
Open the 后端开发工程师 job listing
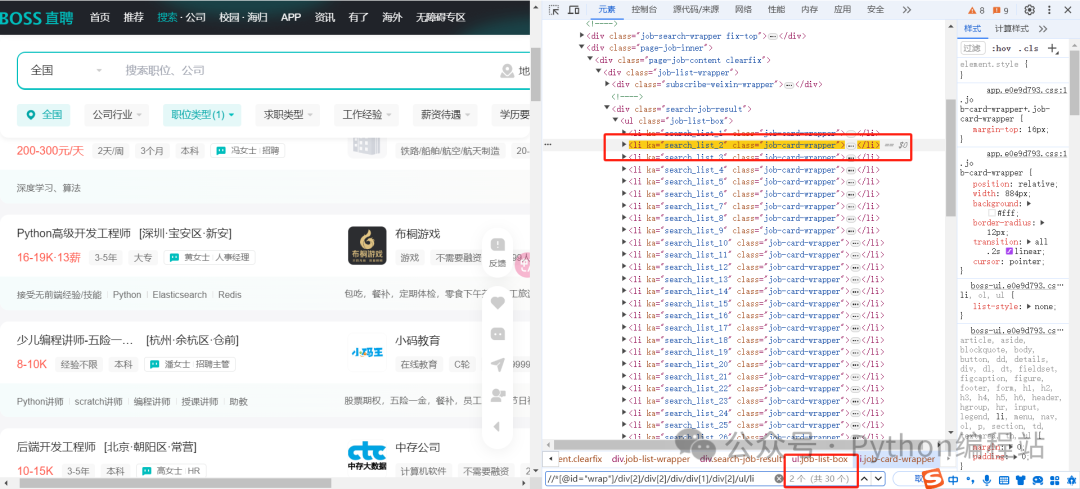point(56,447)
